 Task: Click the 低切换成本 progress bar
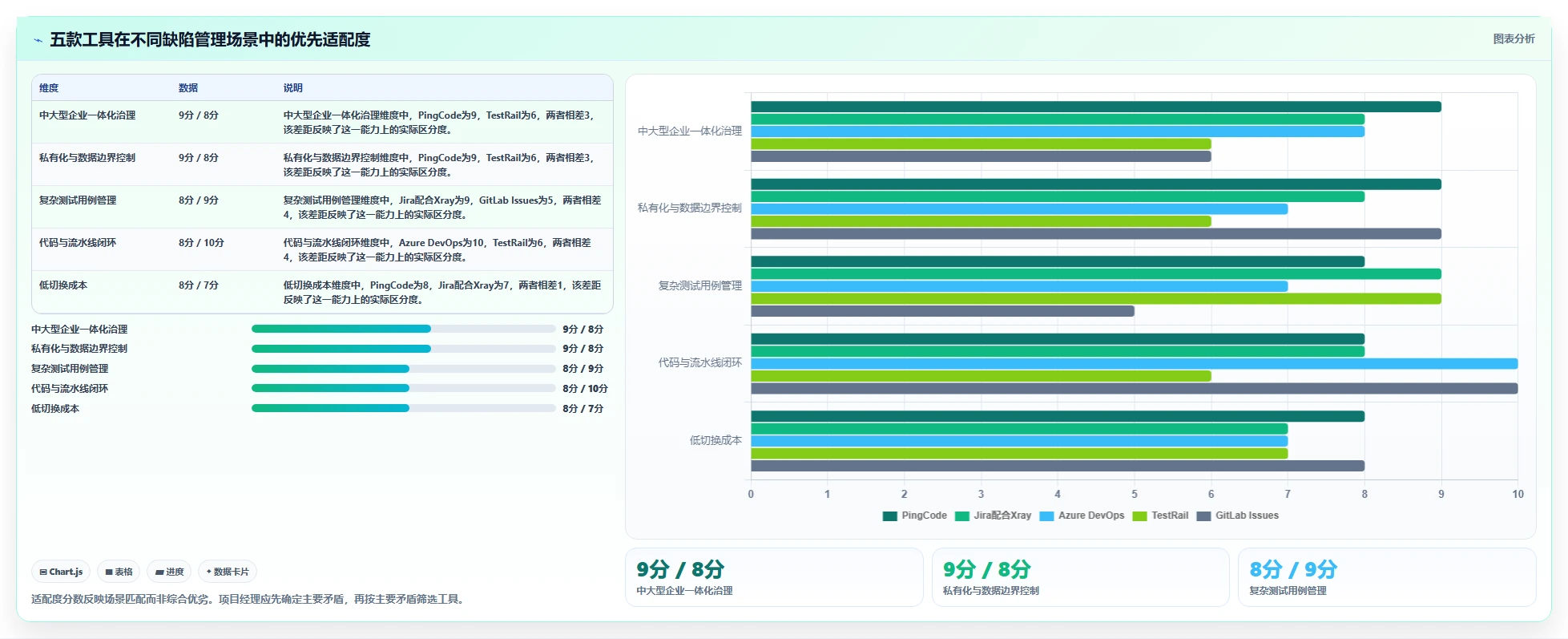pyautogui.click(x=403, y=408)
